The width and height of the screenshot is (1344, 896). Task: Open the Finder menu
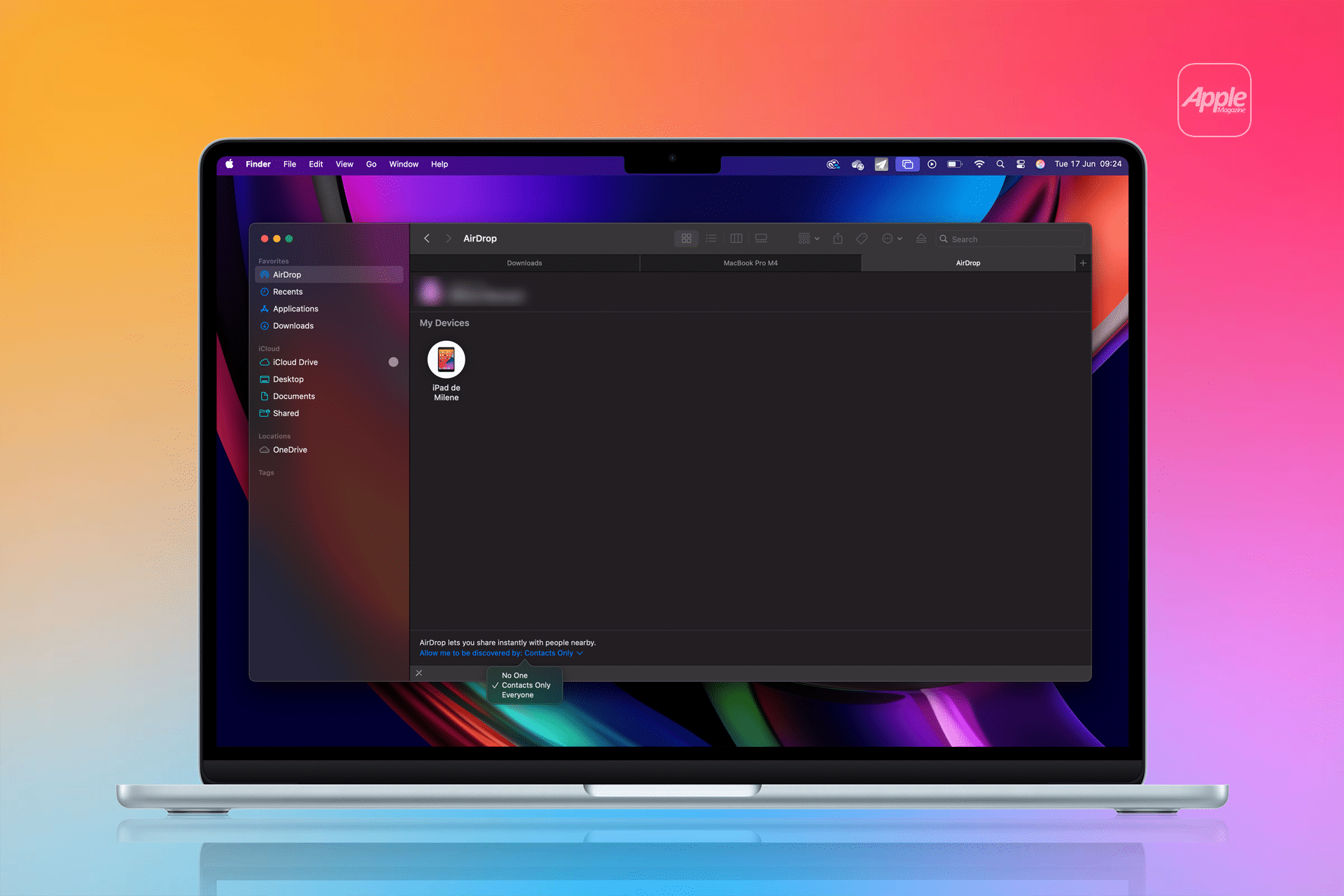click(258, 164)
